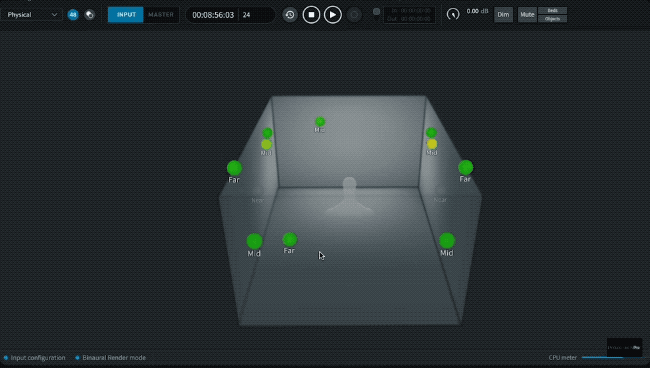The width and height of the screenshot is (650, 368).
Task: Toggle the Beds mute button
Action: (553, 10)
